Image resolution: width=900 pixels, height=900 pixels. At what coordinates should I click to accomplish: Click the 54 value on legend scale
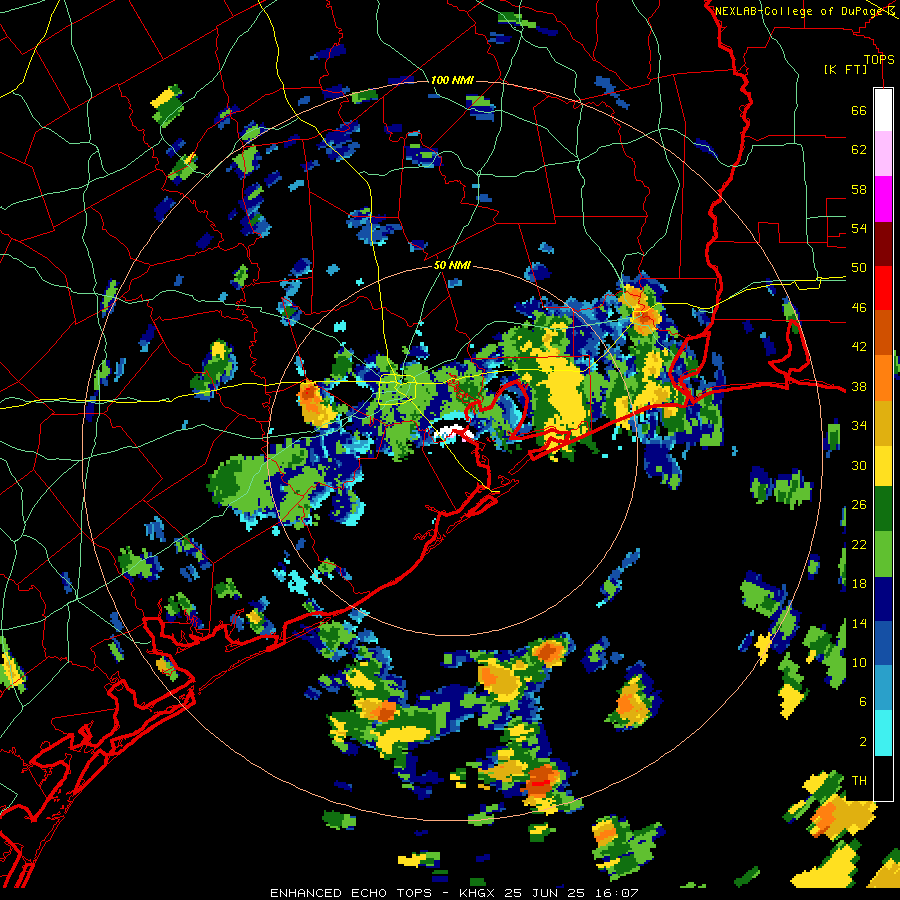click(x=859, y=228)
